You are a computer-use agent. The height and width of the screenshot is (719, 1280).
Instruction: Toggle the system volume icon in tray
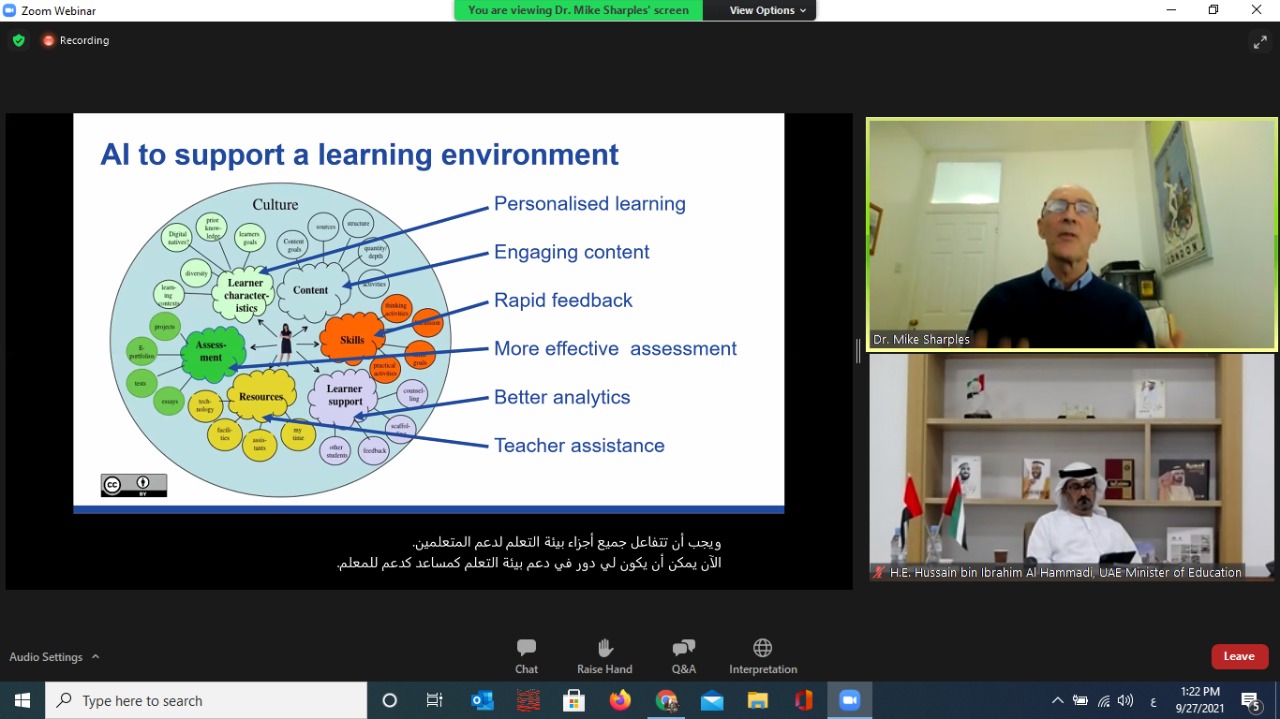point(1126,700)
